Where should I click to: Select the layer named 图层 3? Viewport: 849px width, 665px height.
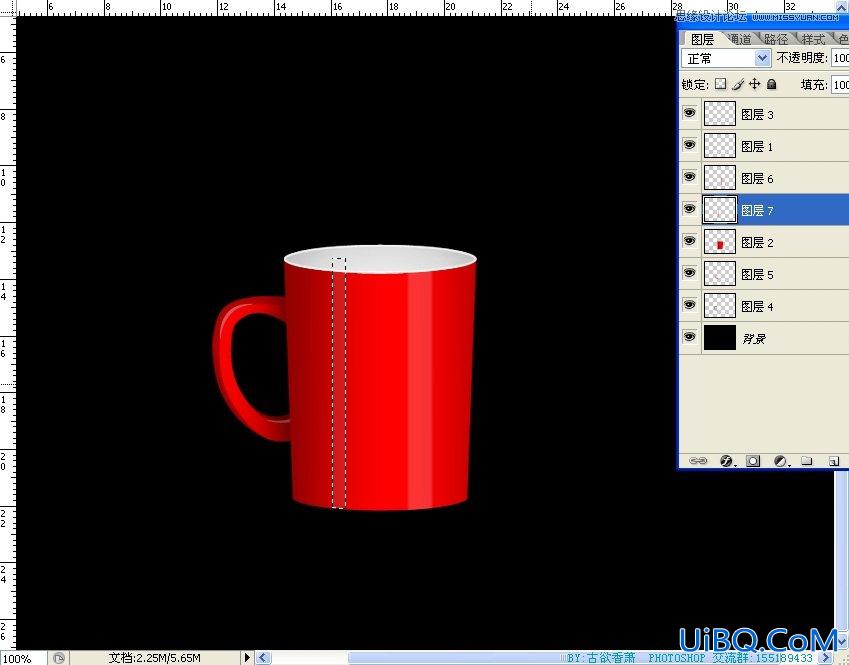click(x=757, y=114)
